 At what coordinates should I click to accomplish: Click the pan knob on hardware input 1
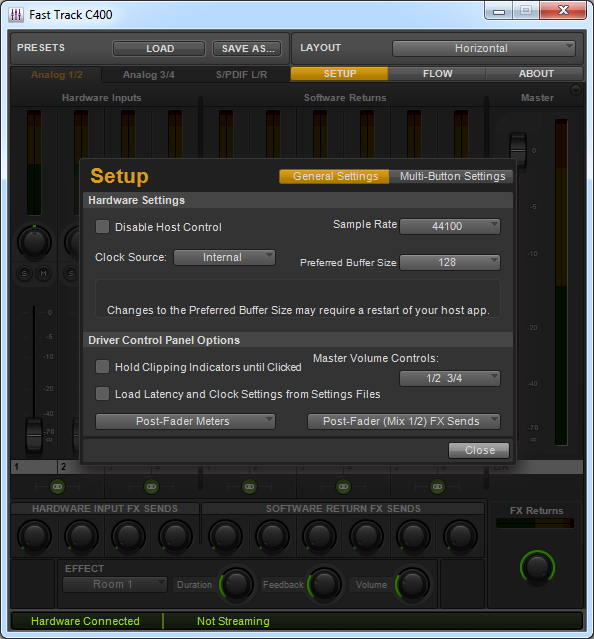[x=34, y=242]
